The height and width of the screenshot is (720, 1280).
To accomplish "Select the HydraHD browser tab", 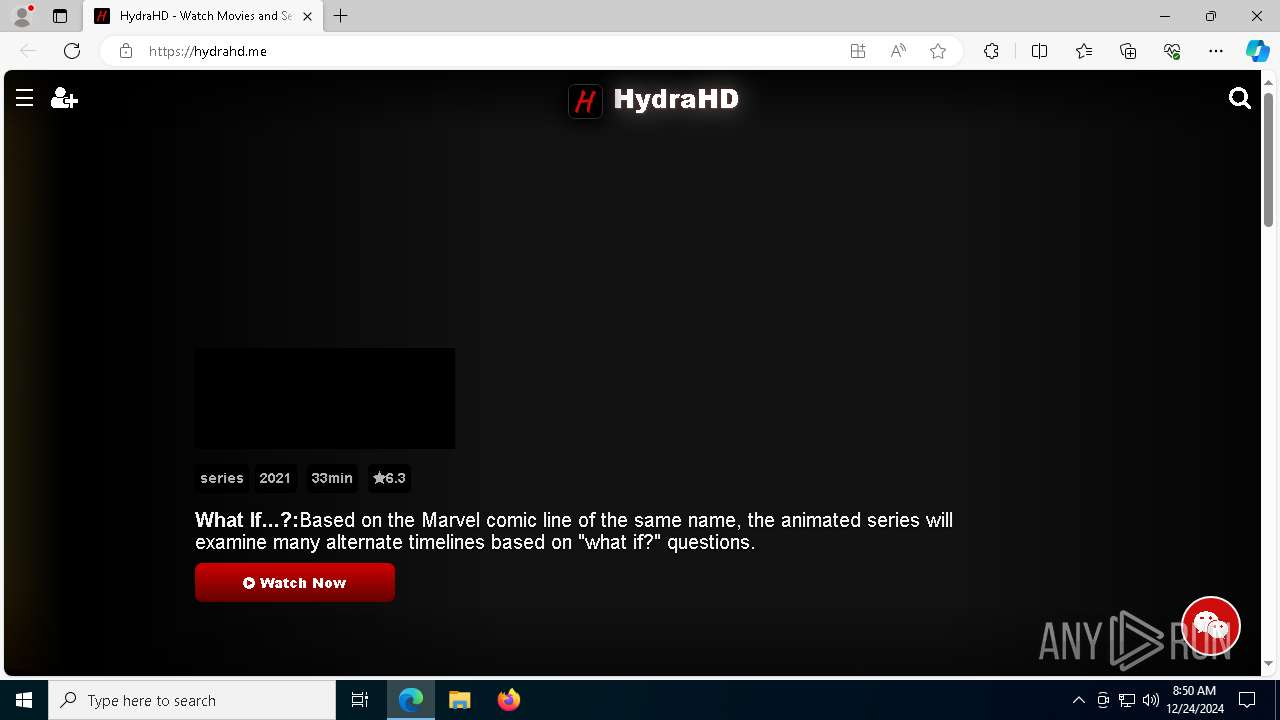I will tap(204, 16).
